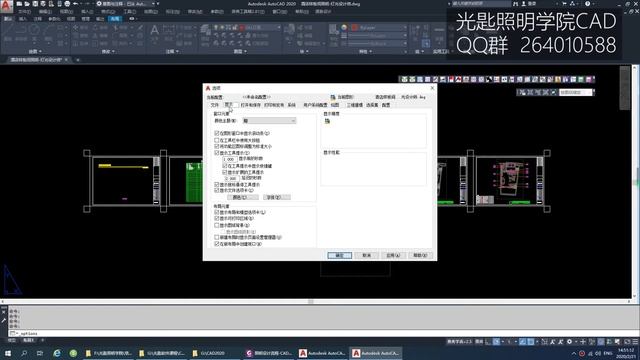Viewport: 640px width, 360px height.
Task: Switch to the second AutoCAD taskbar window
Action: [377, 353]
